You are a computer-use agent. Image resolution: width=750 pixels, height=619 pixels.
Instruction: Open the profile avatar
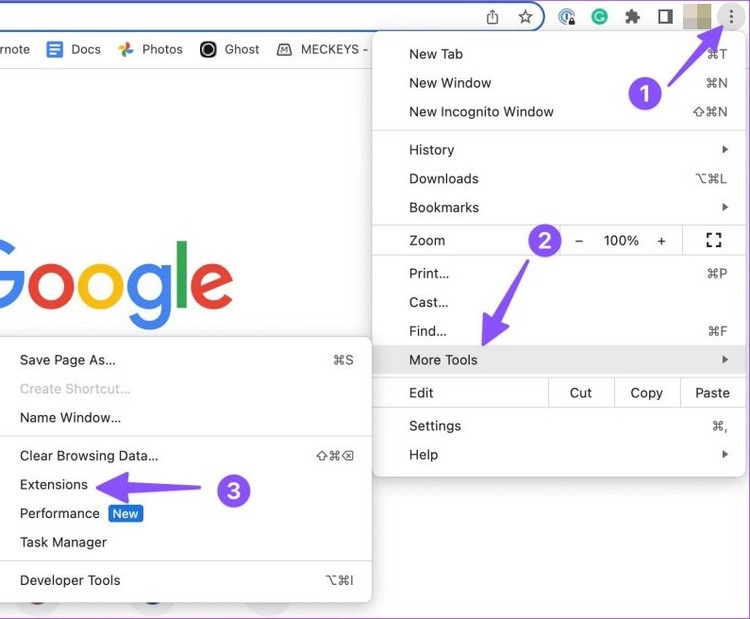[x=697, y=17]
